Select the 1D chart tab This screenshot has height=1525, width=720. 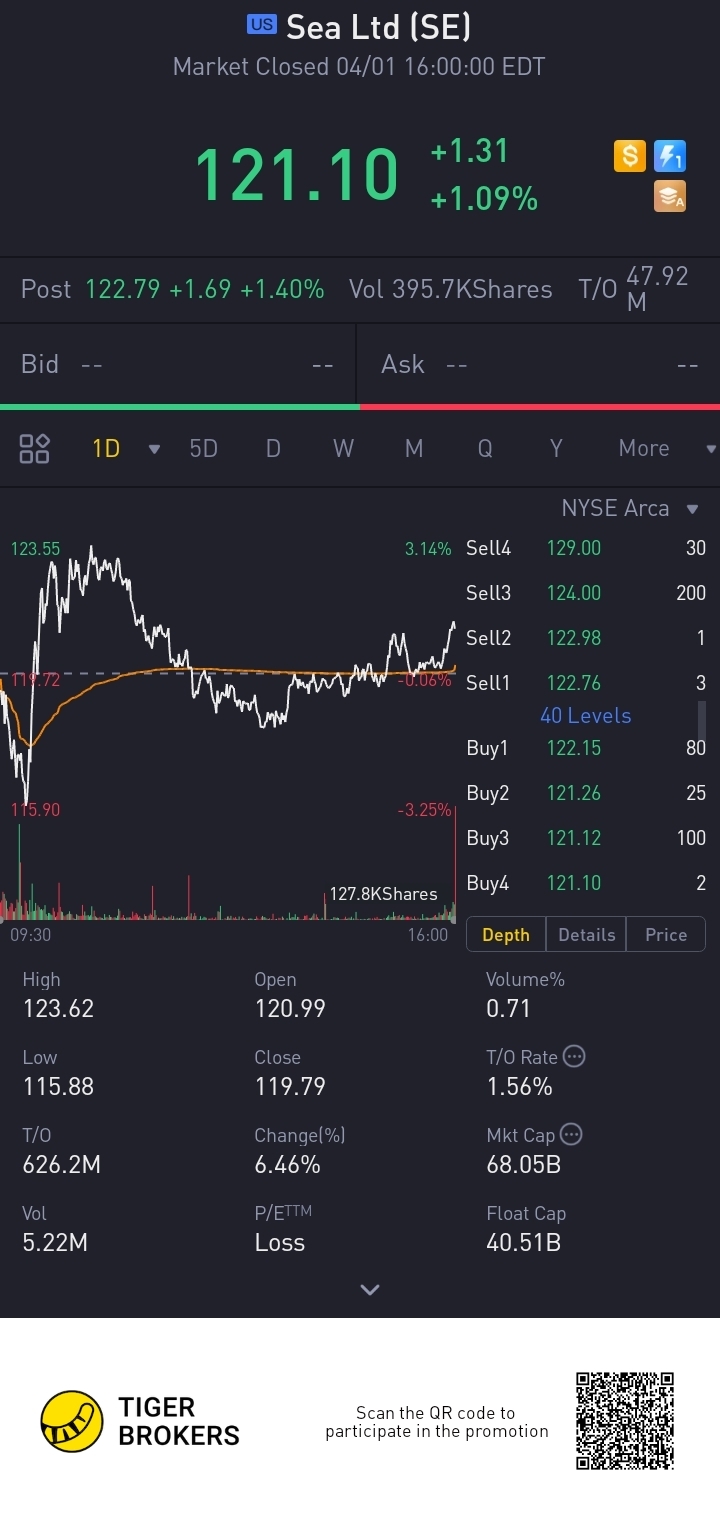pyautogui.click(x=106, y=448)
